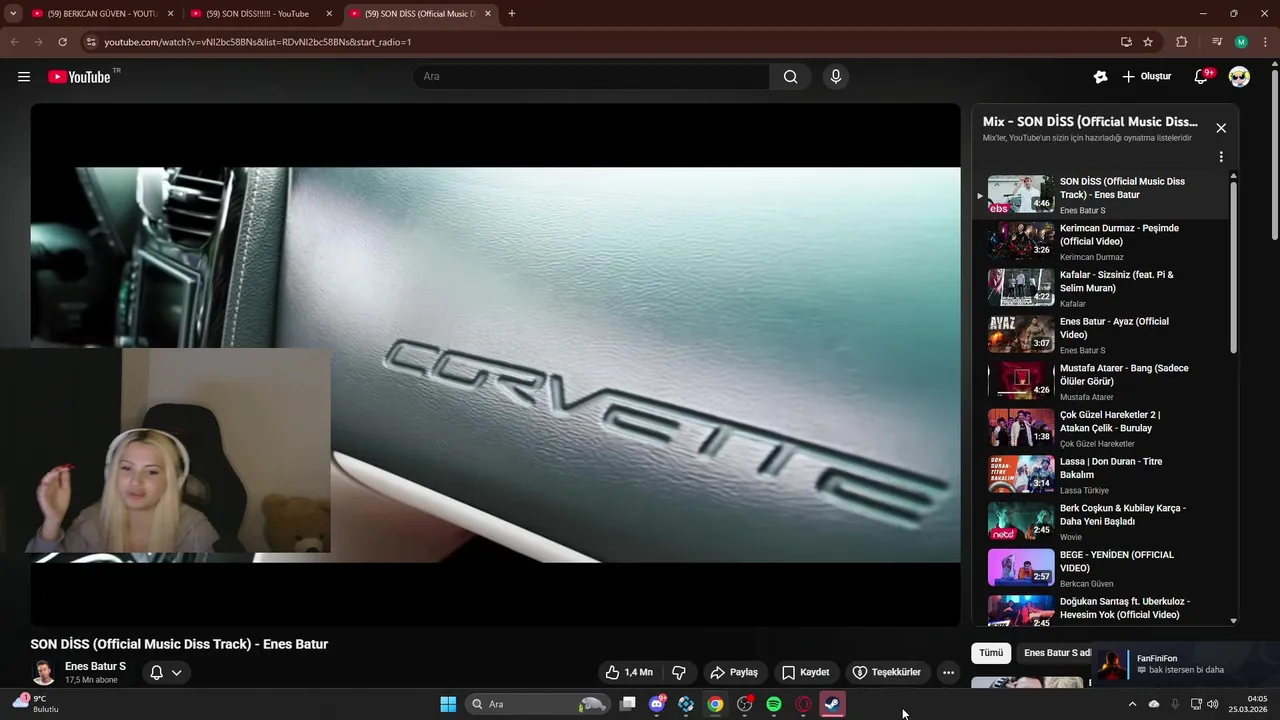1280x720 pixels.
Task: Open the Chrome three-dot menu
Action: click(1266, 42)
